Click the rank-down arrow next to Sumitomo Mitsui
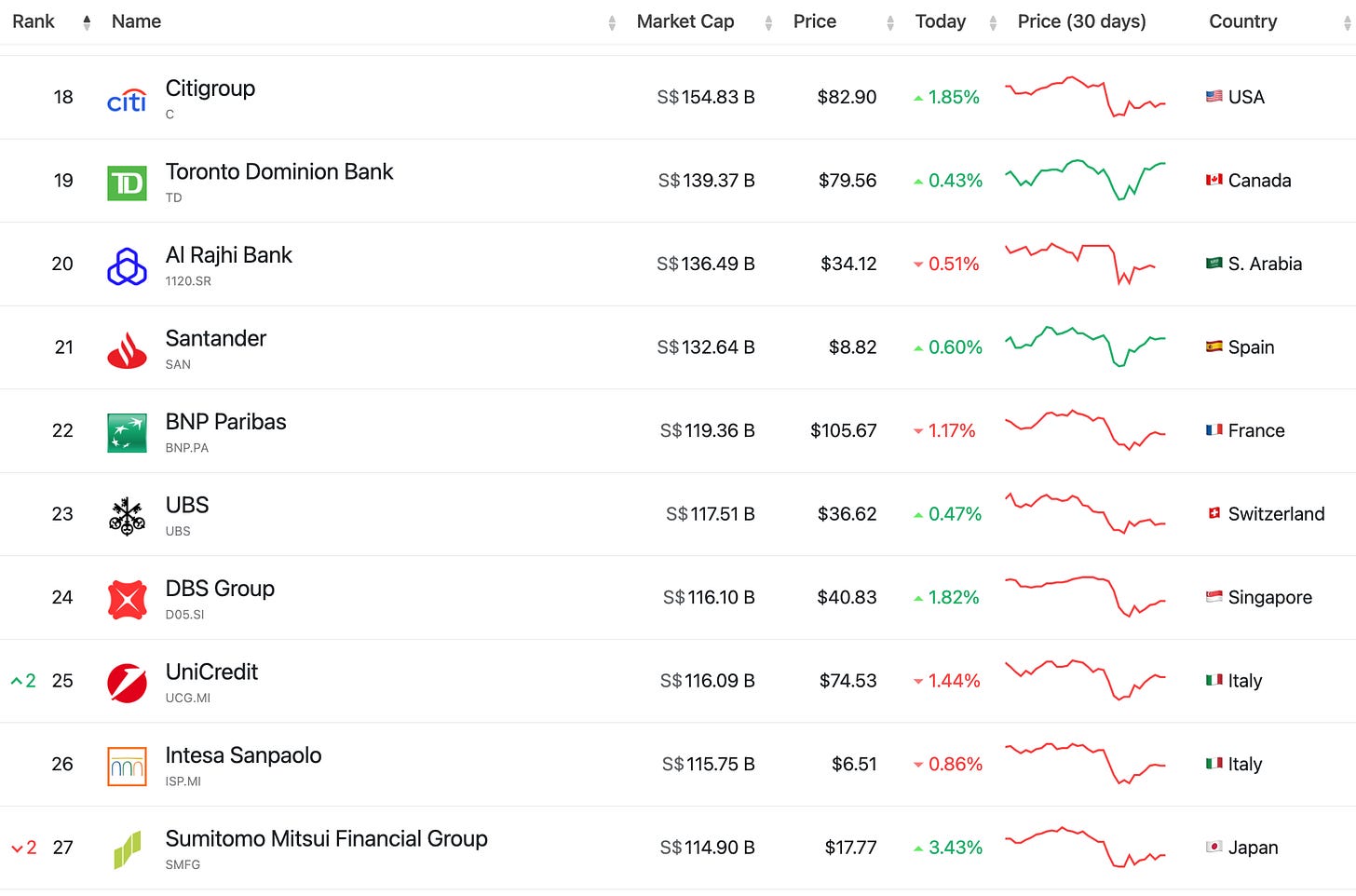Viewport: 1356px width, 896px height. coord(16,848)
